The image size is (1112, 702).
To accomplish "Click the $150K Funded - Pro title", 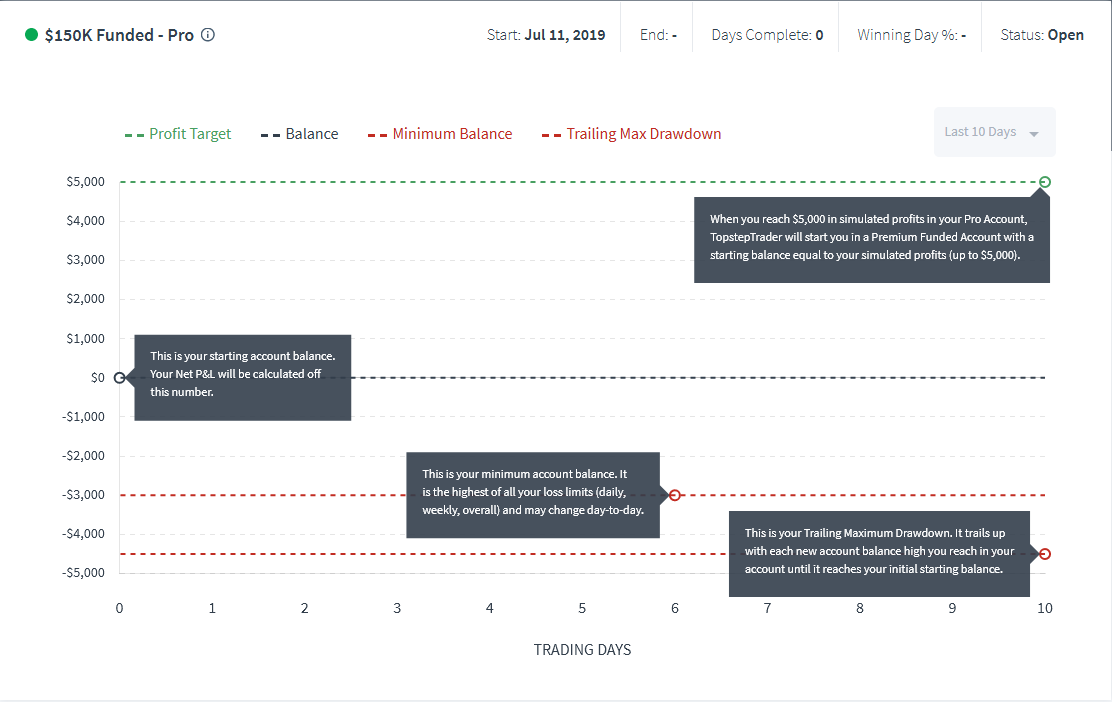I will (x=119, y=35).
